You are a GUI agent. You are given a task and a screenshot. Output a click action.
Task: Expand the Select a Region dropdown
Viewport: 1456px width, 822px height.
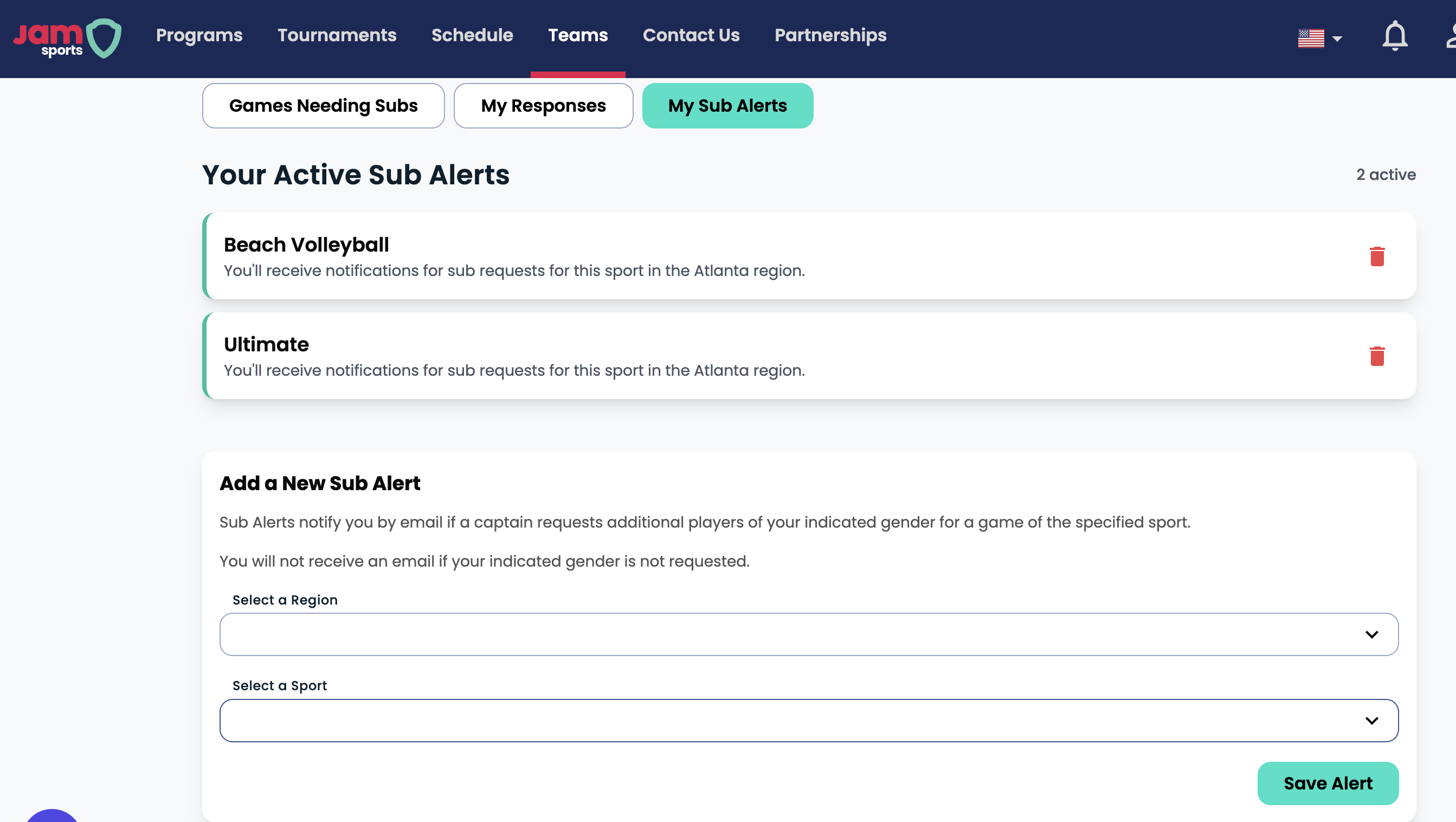point(809,634)
